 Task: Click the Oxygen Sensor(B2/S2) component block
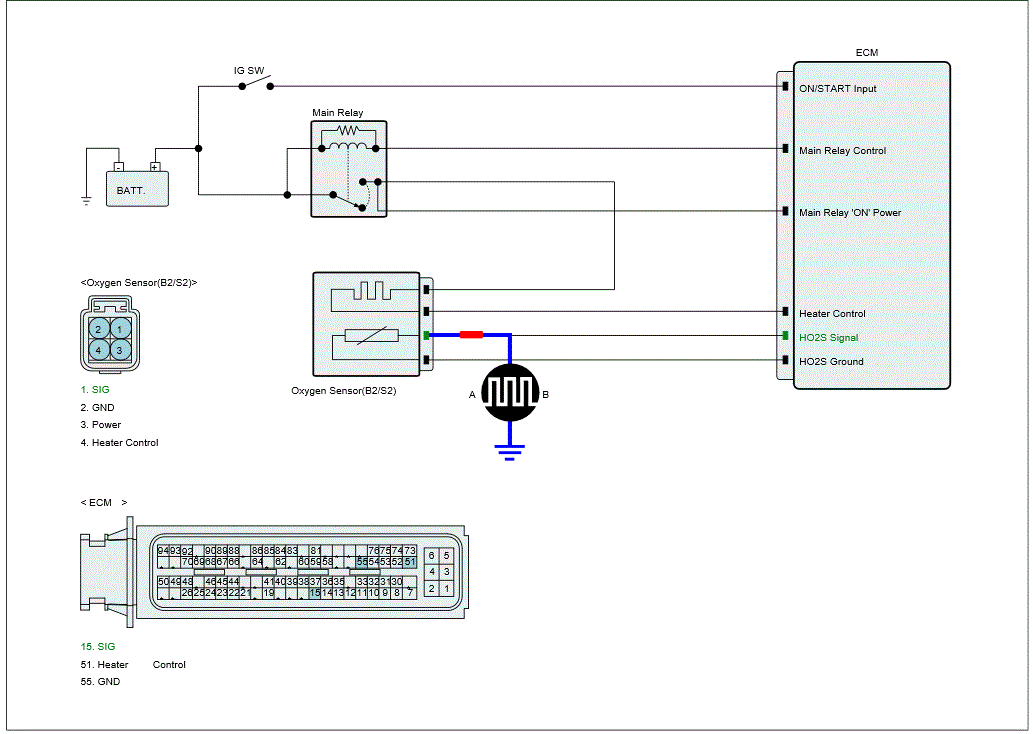(x=366, y=324)
